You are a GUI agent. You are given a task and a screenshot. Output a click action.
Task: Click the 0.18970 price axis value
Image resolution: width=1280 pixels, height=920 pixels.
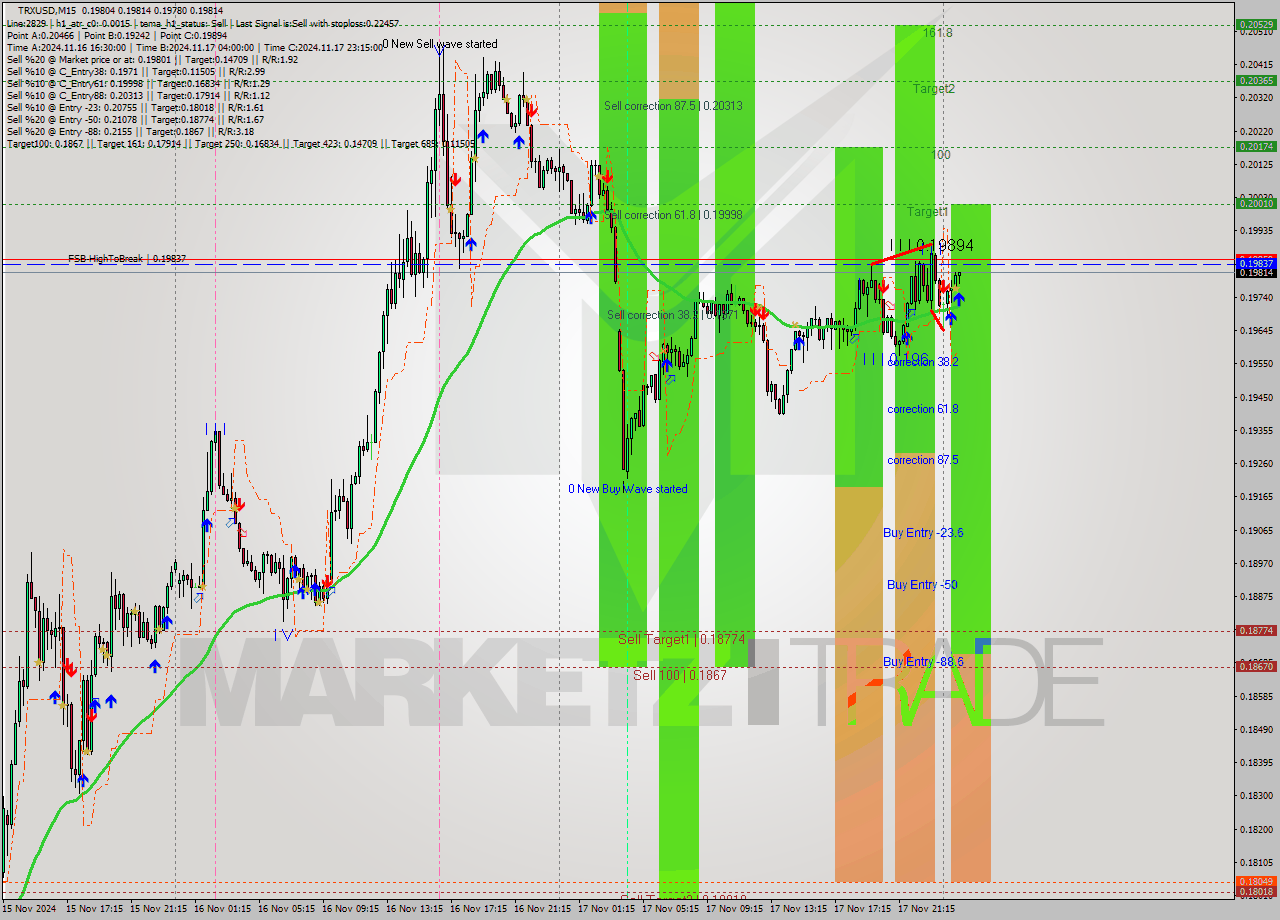[1255, 564]
